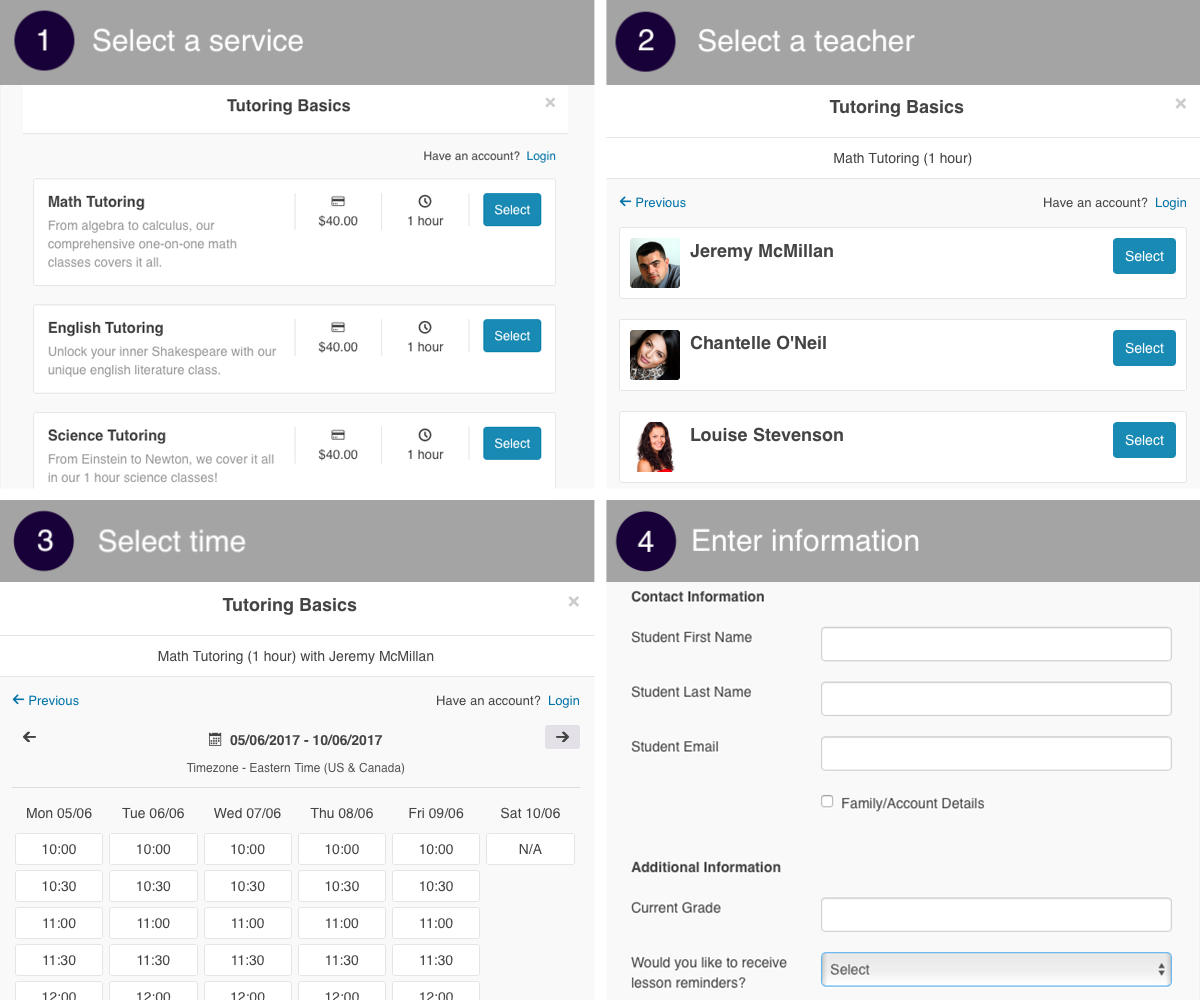The image size is (1200, 1000).
Task: Open the Login link in the service step
Action: [540, 156]
